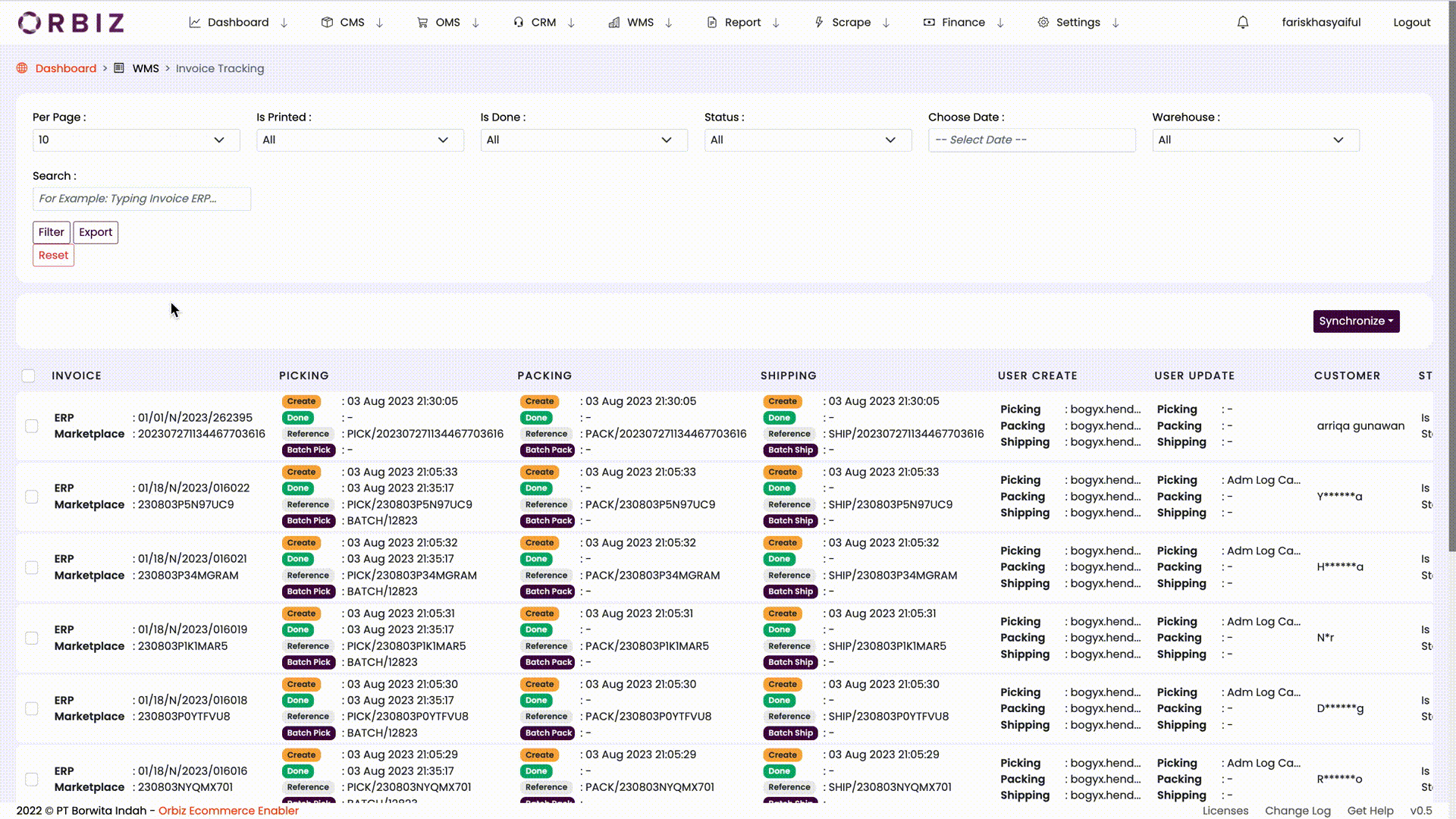The height and width of the screenshot is (819, 1456).
Task: Click the Batch Pick badge for 230803P1KIMAR5
Action: tap(309, 662)
